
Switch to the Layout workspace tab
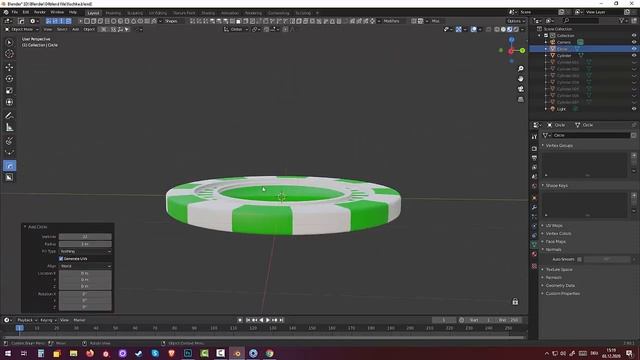(x=93, y=13)
